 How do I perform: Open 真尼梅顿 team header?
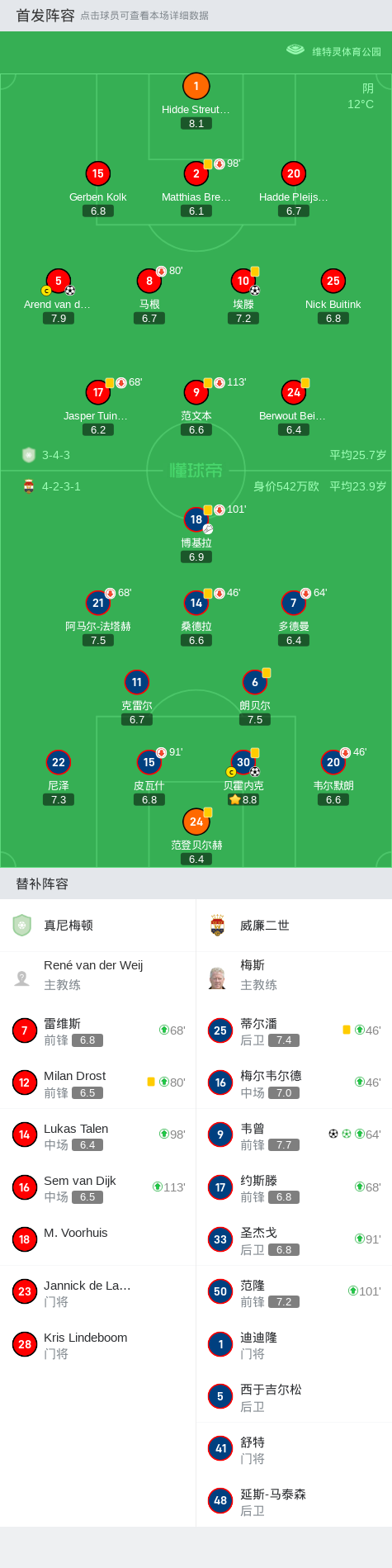[97, 925]
